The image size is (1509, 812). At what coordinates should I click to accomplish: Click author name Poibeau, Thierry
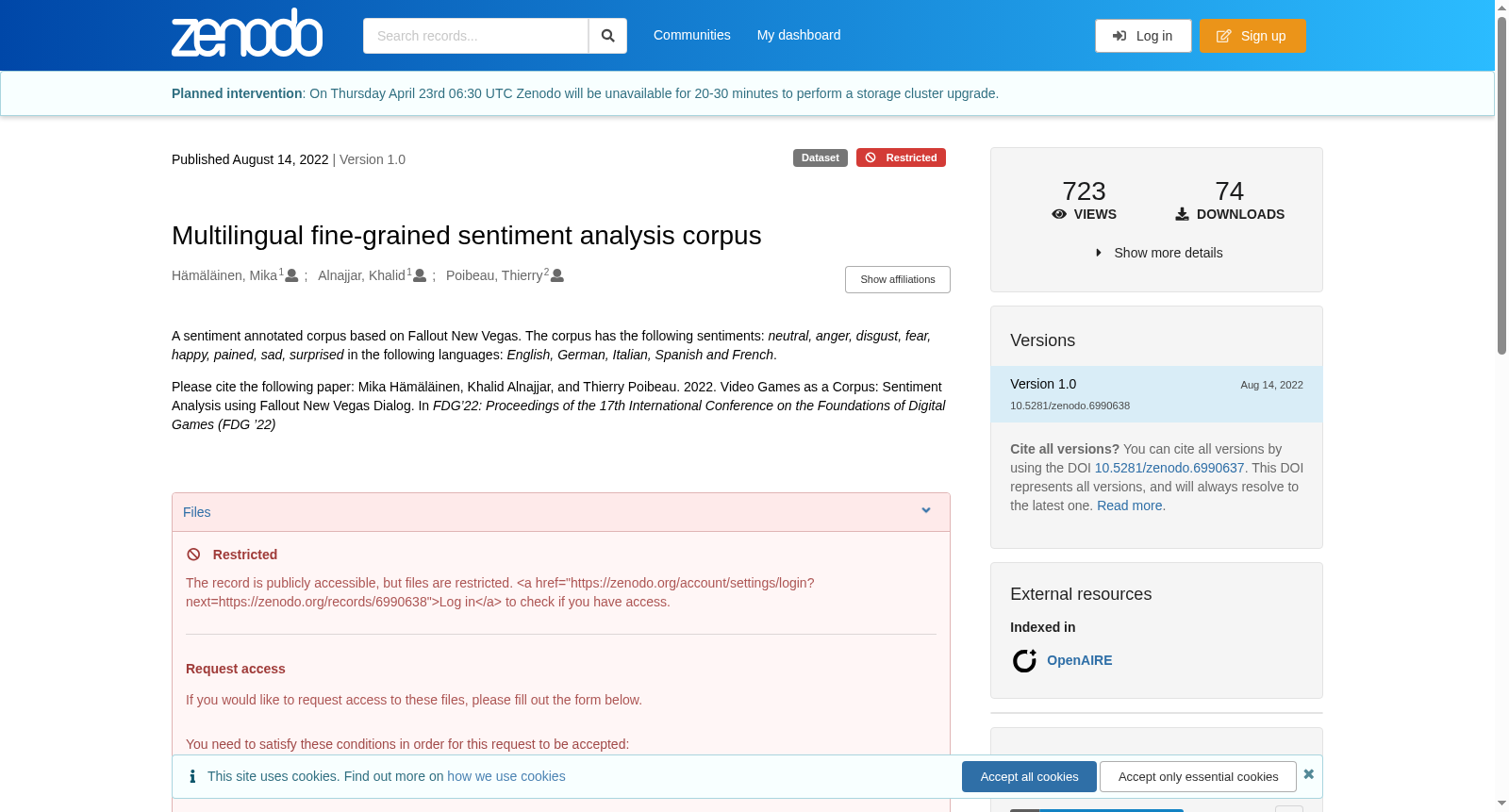coord(494,275)
